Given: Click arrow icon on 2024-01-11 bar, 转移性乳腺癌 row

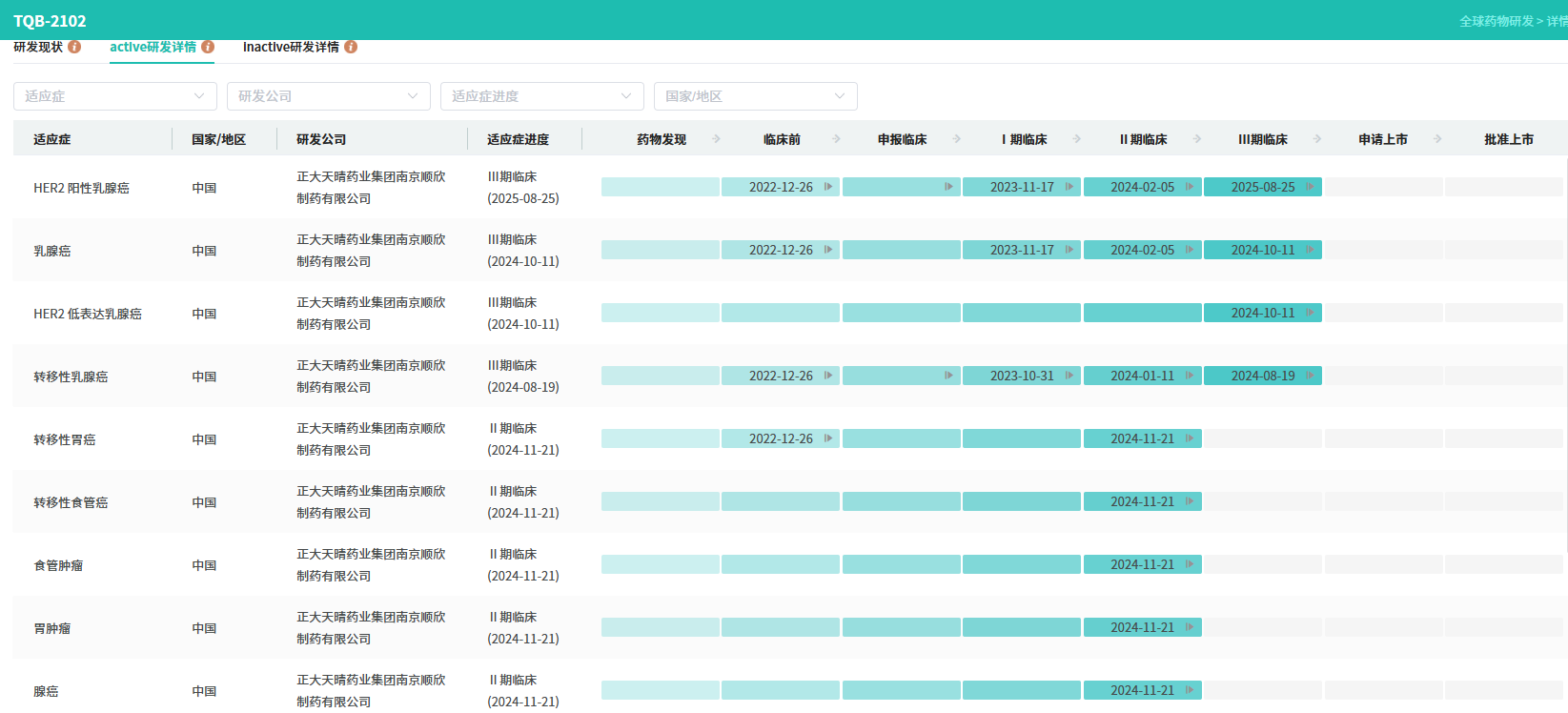Looking at the screenshot, I should (x=1190, y=376).
